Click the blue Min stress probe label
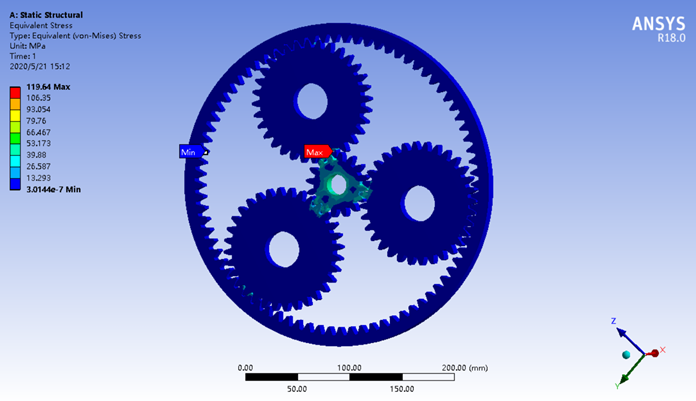 (x=188, y=152)
